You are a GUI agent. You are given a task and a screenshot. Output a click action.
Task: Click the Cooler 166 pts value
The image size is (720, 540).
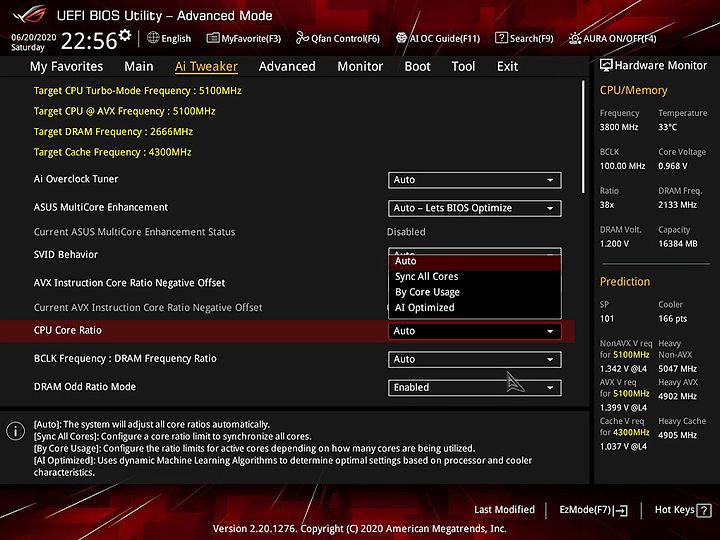pos(673,319)
